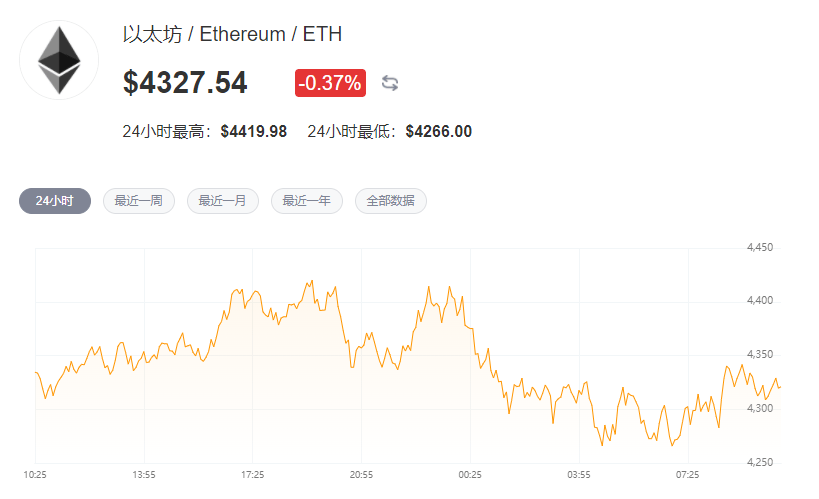
Task: Open the 最近一年 chart view
Action: (306, 201)
